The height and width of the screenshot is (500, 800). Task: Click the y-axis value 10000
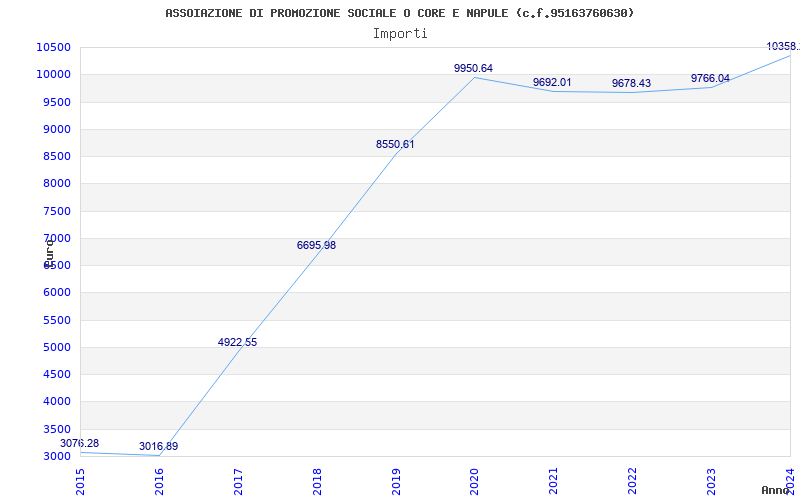tap(53, 74)
